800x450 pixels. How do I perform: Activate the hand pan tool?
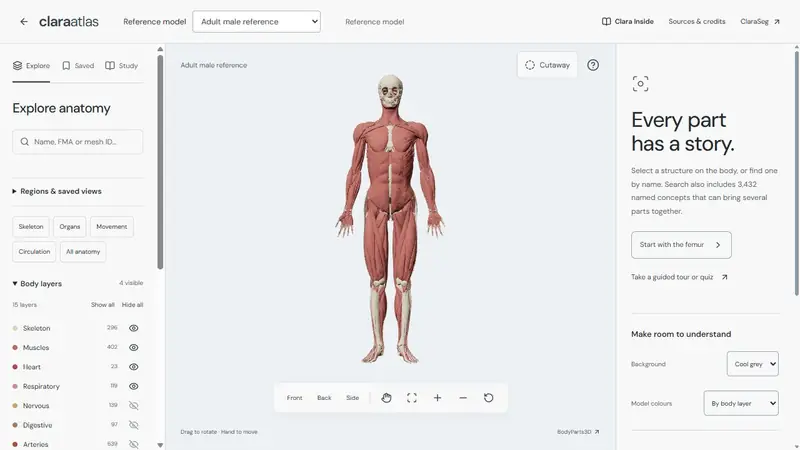tap(386, 397)
